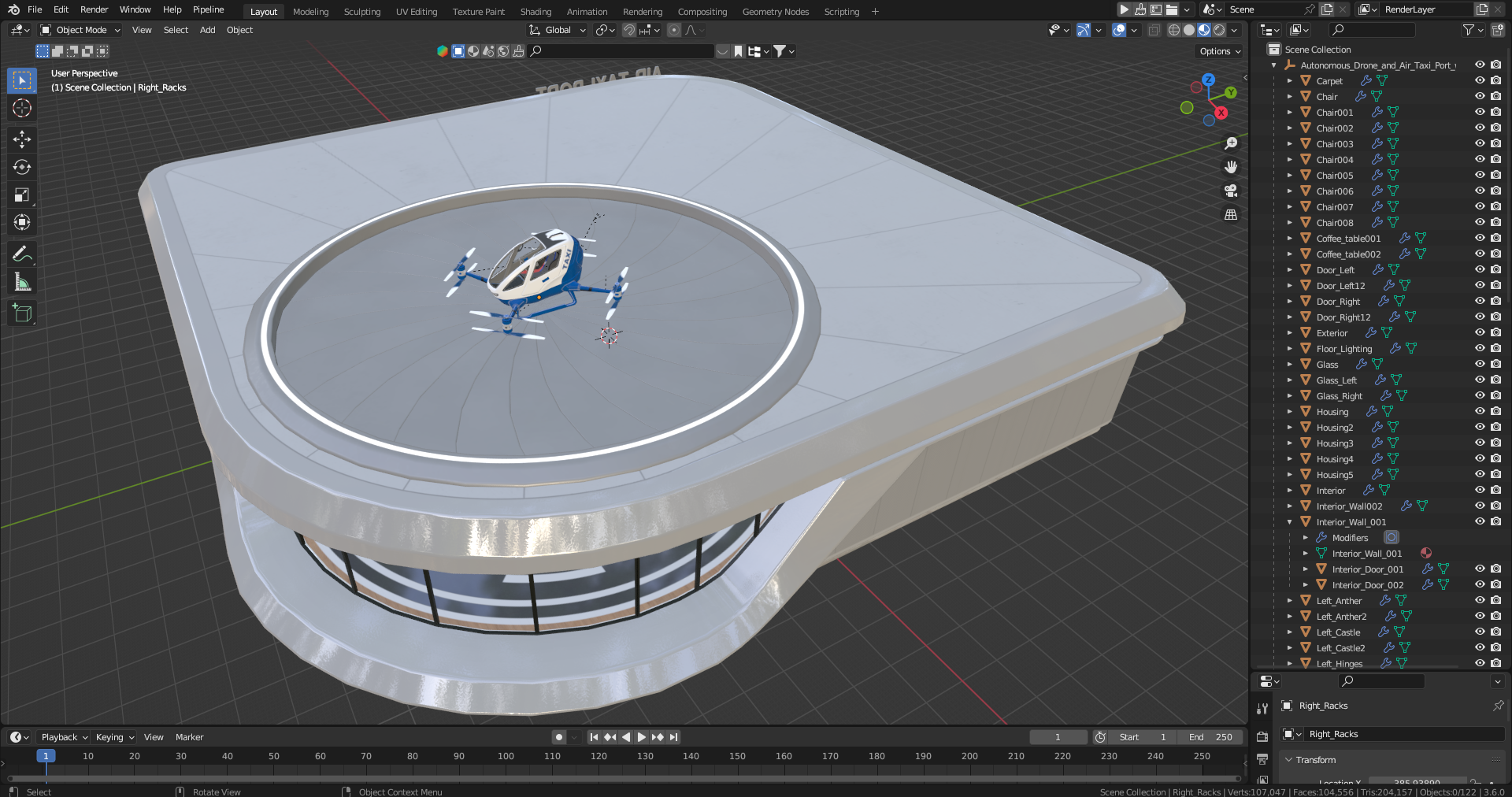Expand the Exterior tree item
1512x797 pixels.
coord(1289,332)
